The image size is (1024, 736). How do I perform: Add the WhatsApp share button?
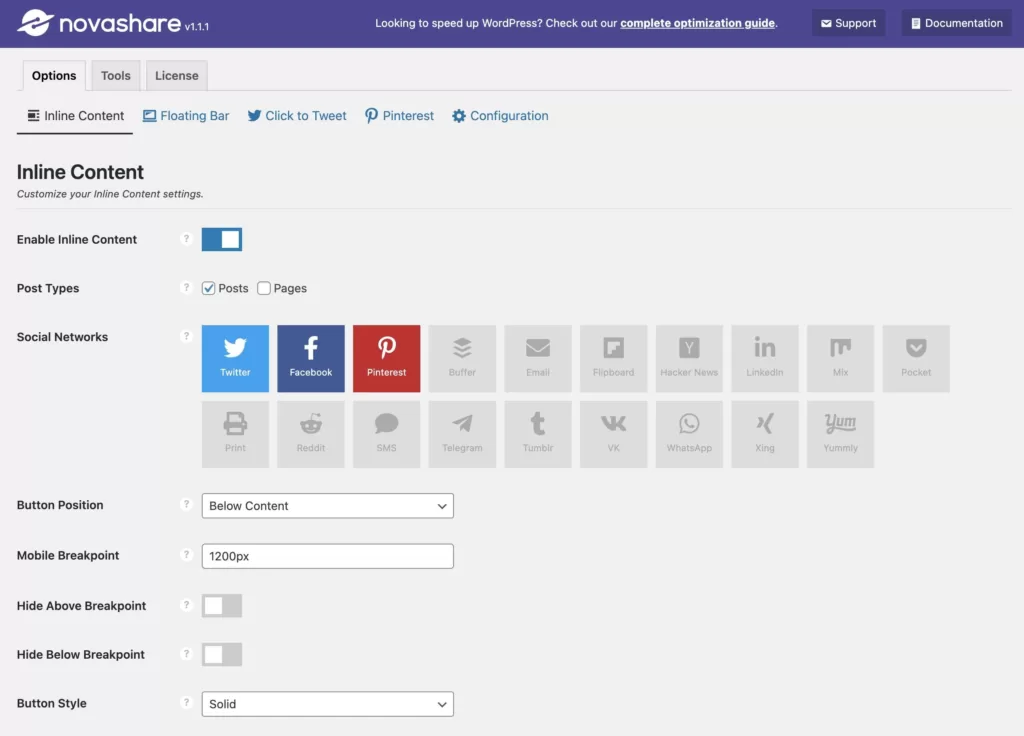click(689, 434)
